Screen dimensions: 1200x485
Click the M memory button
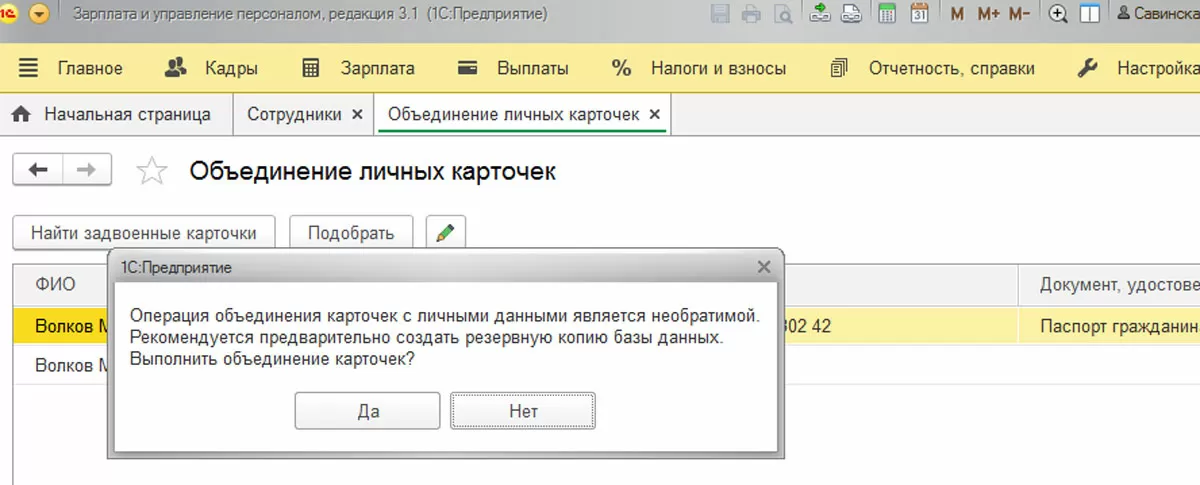click(x=958, y=14)
